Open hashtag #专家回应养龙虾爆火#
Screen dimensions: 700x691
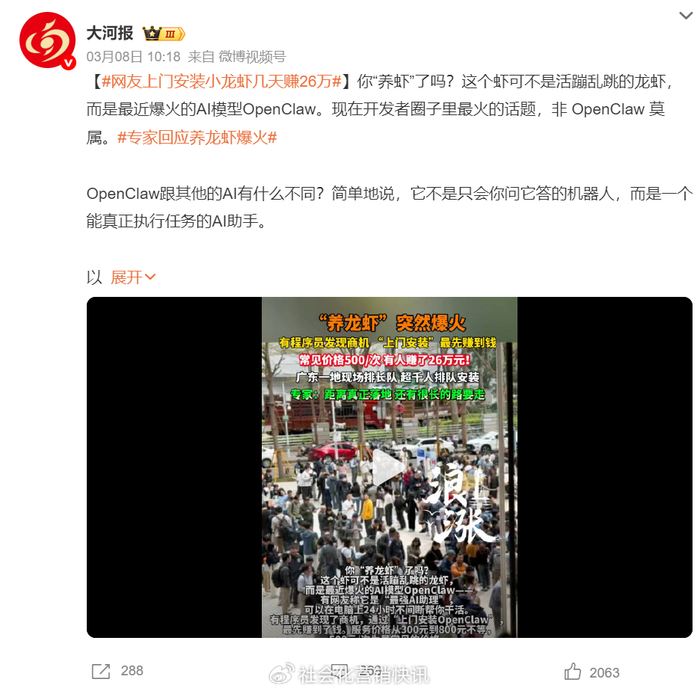(x=197, y=137)
